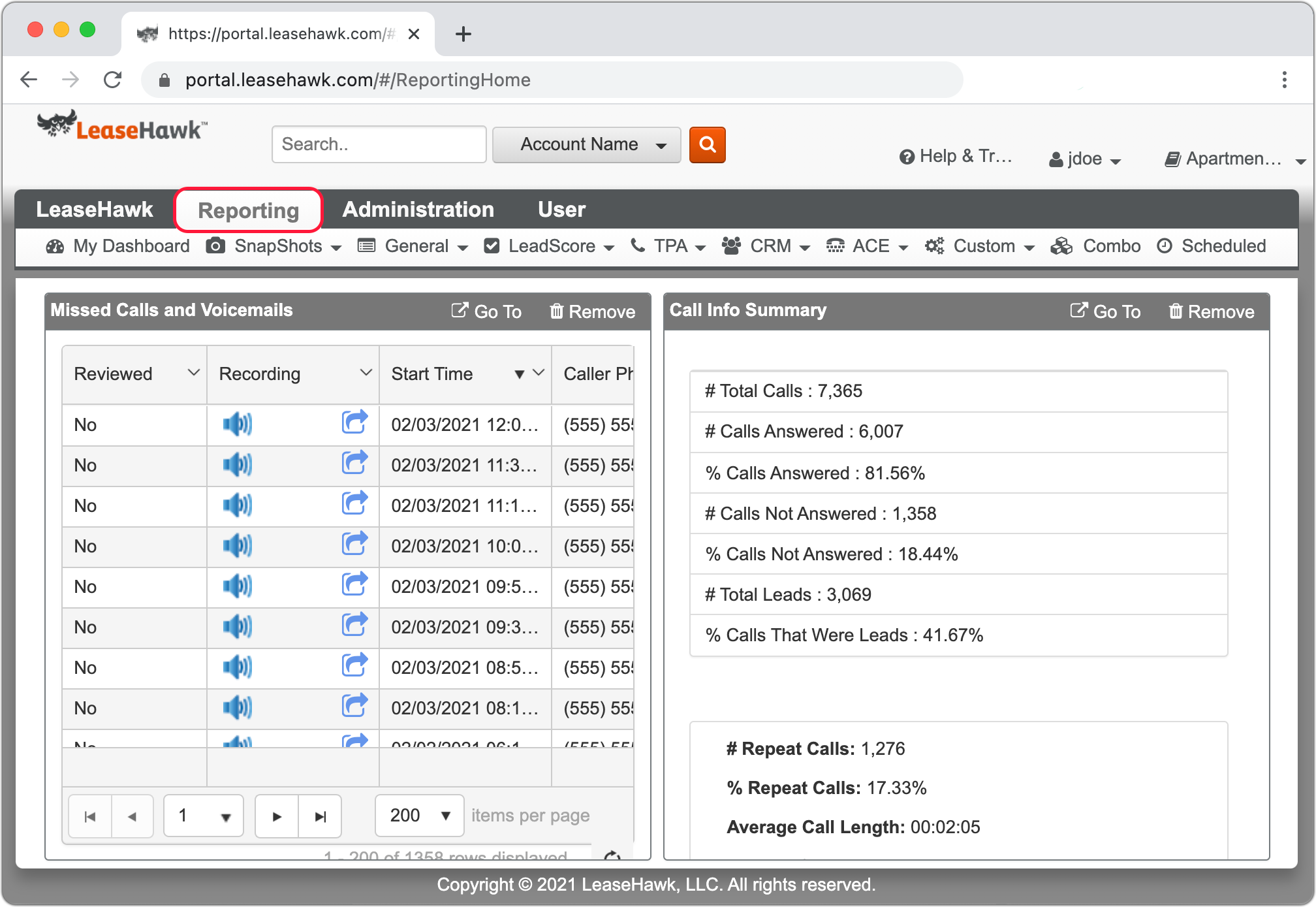Click the # Total Calls : 7,365 row
Image resolution: width=1316 pixels, height=907 pixels.
pos(959,391)
